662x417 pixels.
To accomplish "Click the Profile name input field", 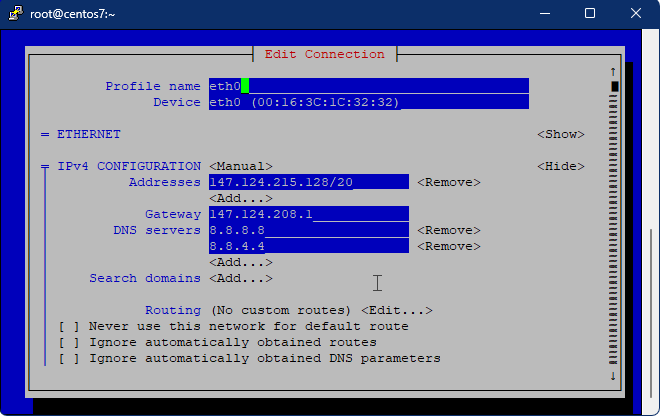I will pos(368,86).
